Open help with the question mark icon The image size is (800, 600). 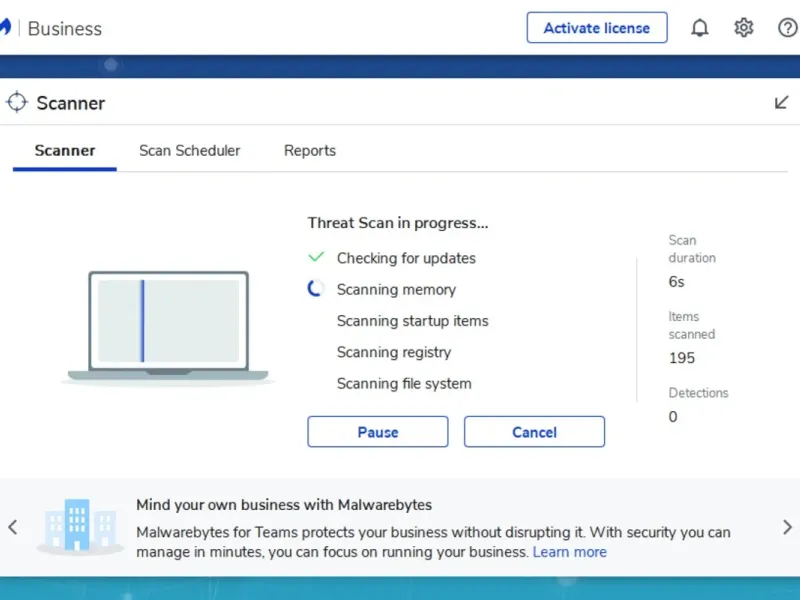click(x=788, y=28)
